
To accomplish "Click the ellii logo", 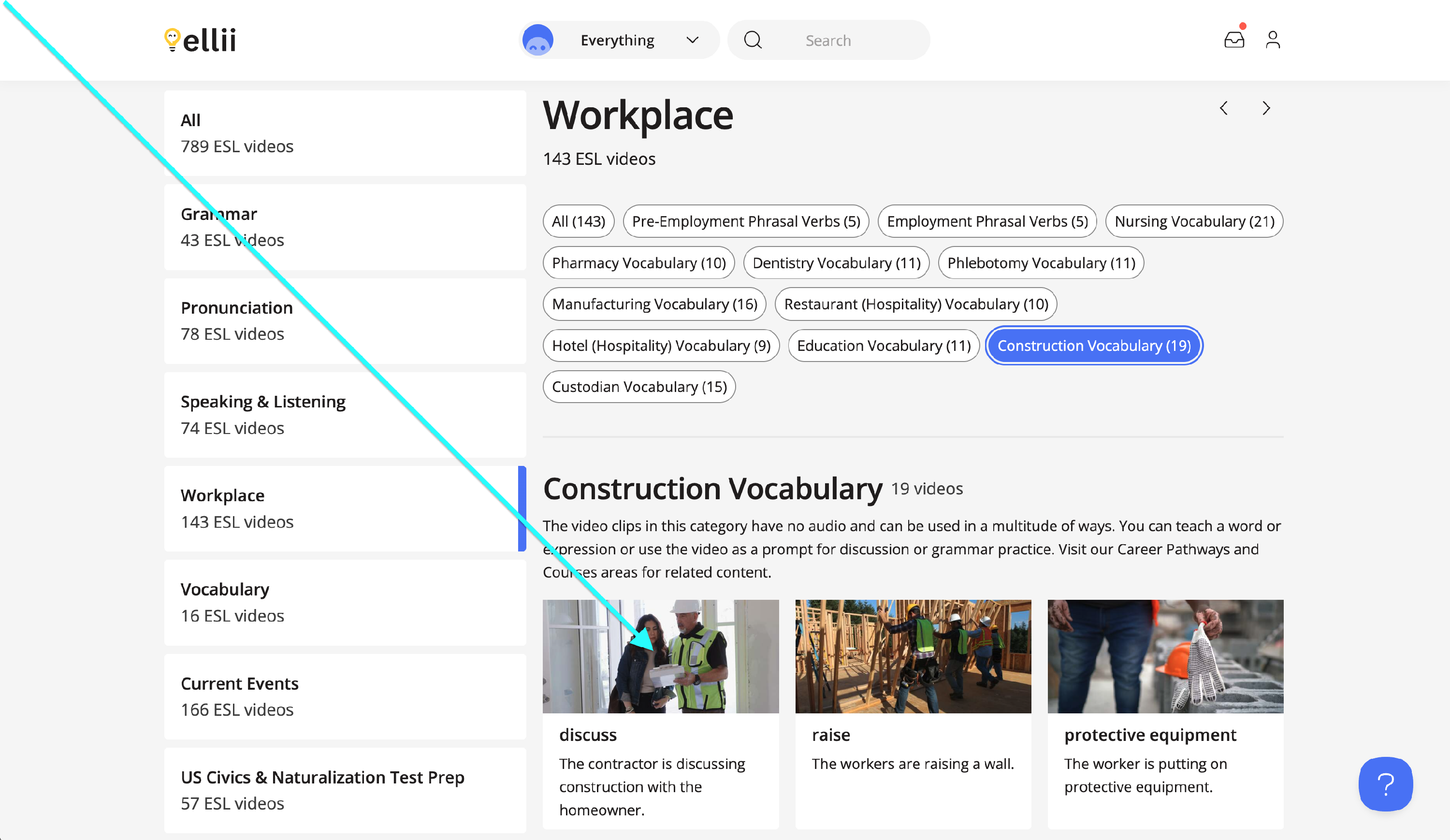I will [x=200, y=40].
